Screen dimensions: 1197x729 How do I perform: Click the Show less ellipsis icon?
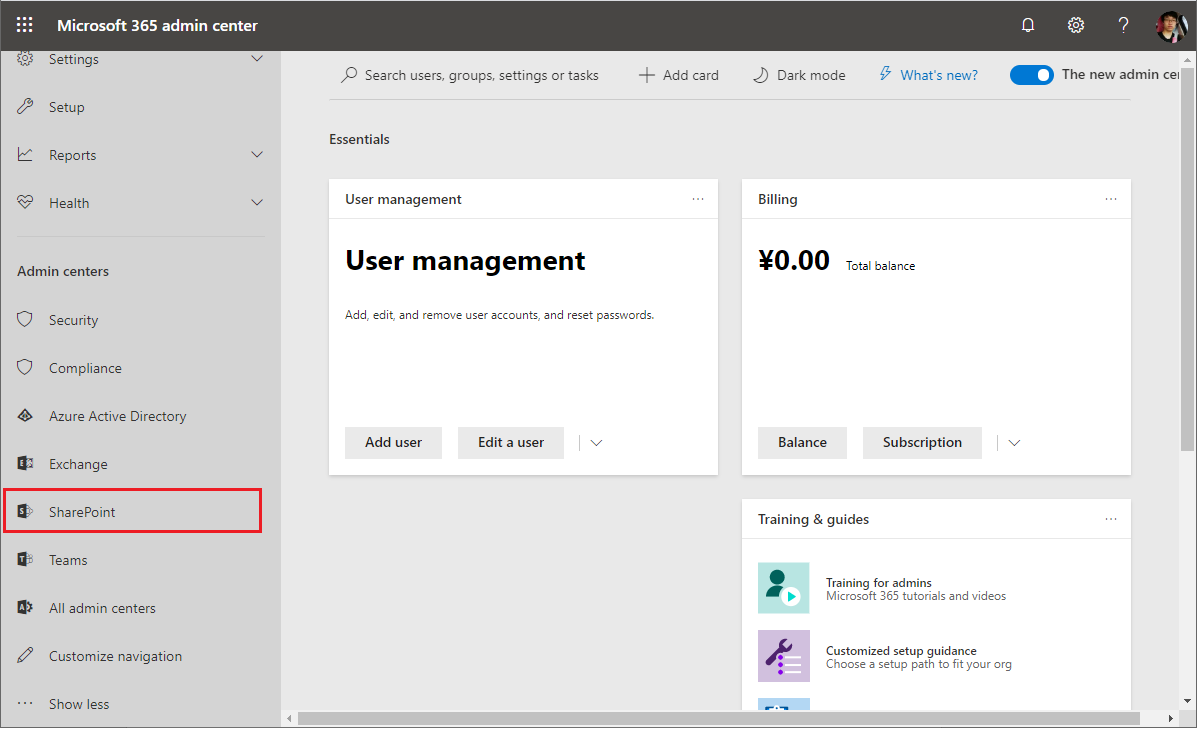25,704
